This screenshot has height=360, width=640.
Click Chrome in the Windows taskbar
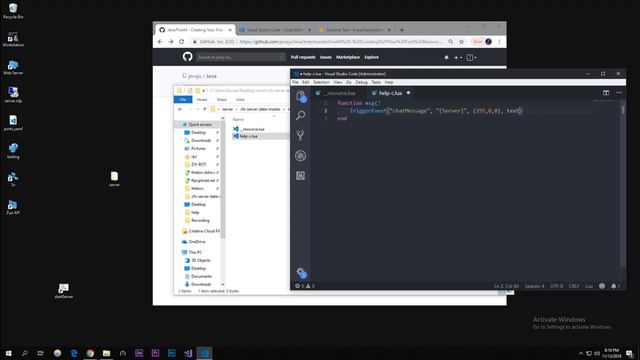point(90,353)
